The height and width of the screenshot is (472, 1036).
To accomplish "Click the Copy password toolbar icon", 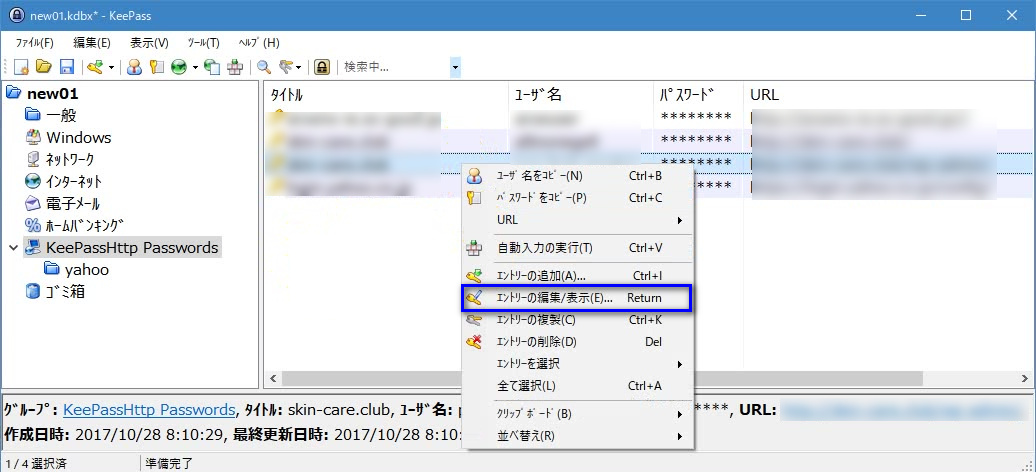I will click(x=156, y=67).
